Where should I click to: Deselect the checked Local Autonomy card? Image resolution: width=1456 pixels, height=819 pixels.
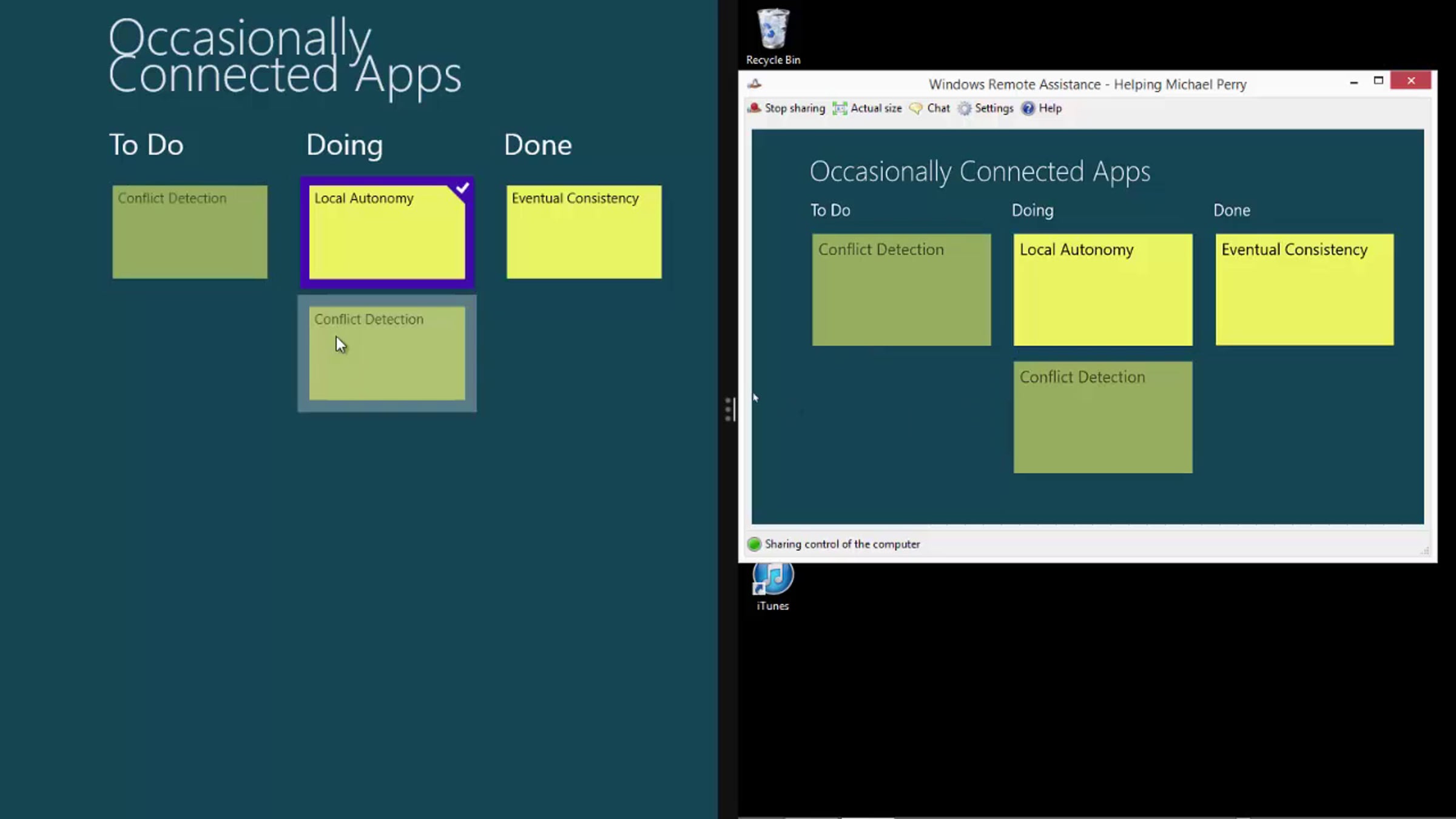[x=387, y=232]
